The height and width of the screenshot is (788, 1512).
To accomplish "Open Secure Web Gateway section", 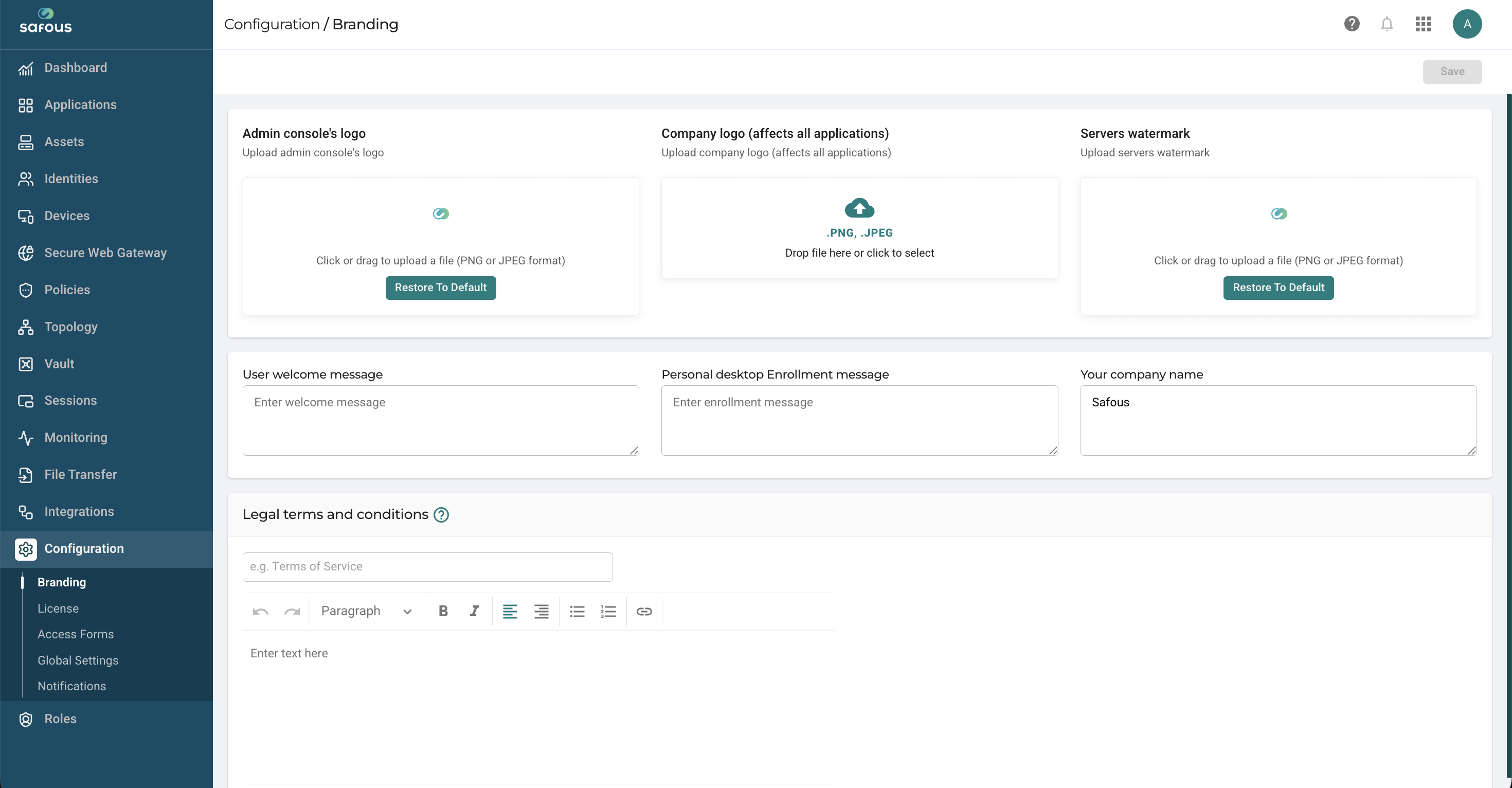I will (106, 253).
